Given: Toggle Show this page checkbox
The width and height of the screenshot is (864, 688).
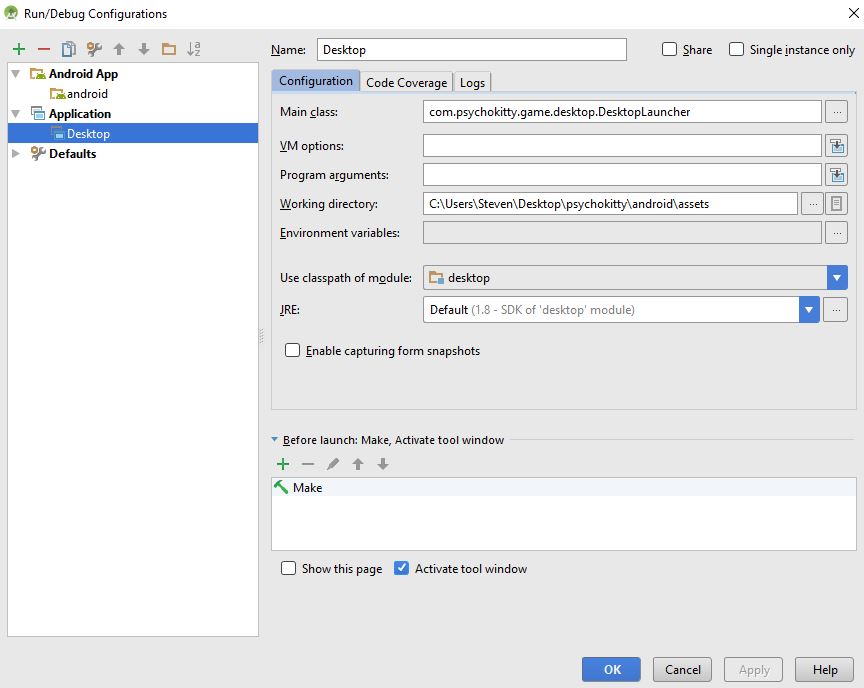Looking at the screenshot, I should [288, 568].
